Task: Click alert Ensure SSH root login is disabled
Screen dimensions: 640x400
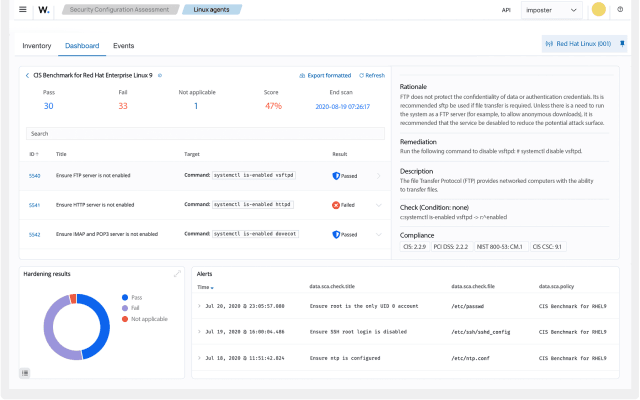Action: pos(358,332)
